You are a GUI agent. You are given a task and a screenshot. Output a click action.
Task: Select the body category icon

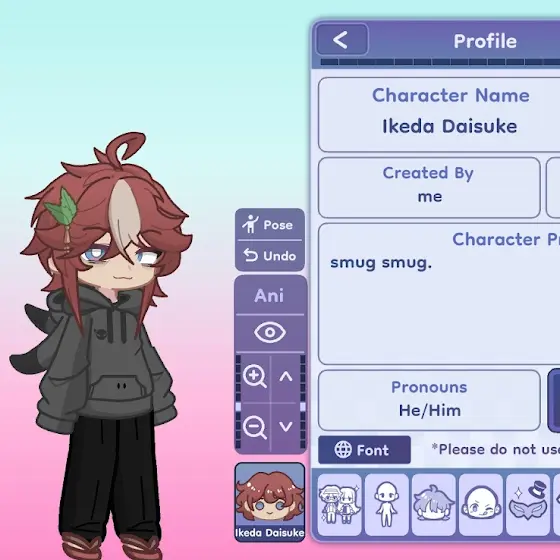click(386, 505)
